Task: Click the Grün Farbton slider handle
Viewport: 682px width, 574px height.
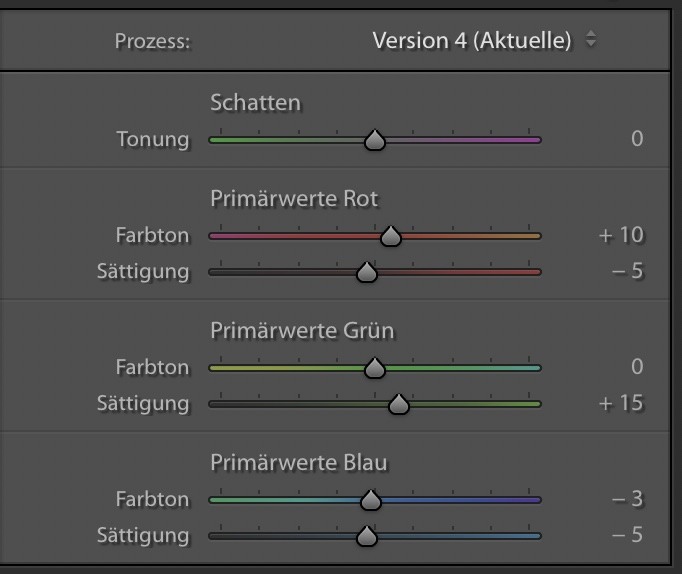Action: (375, 368)
